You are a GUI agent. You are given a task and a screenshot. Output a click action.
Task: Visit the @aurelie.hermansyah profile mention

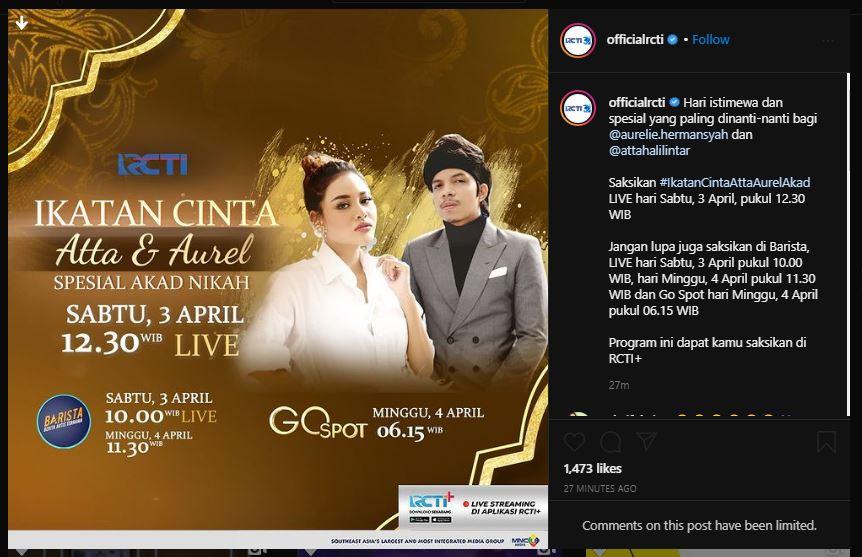(x=668, y=134)
